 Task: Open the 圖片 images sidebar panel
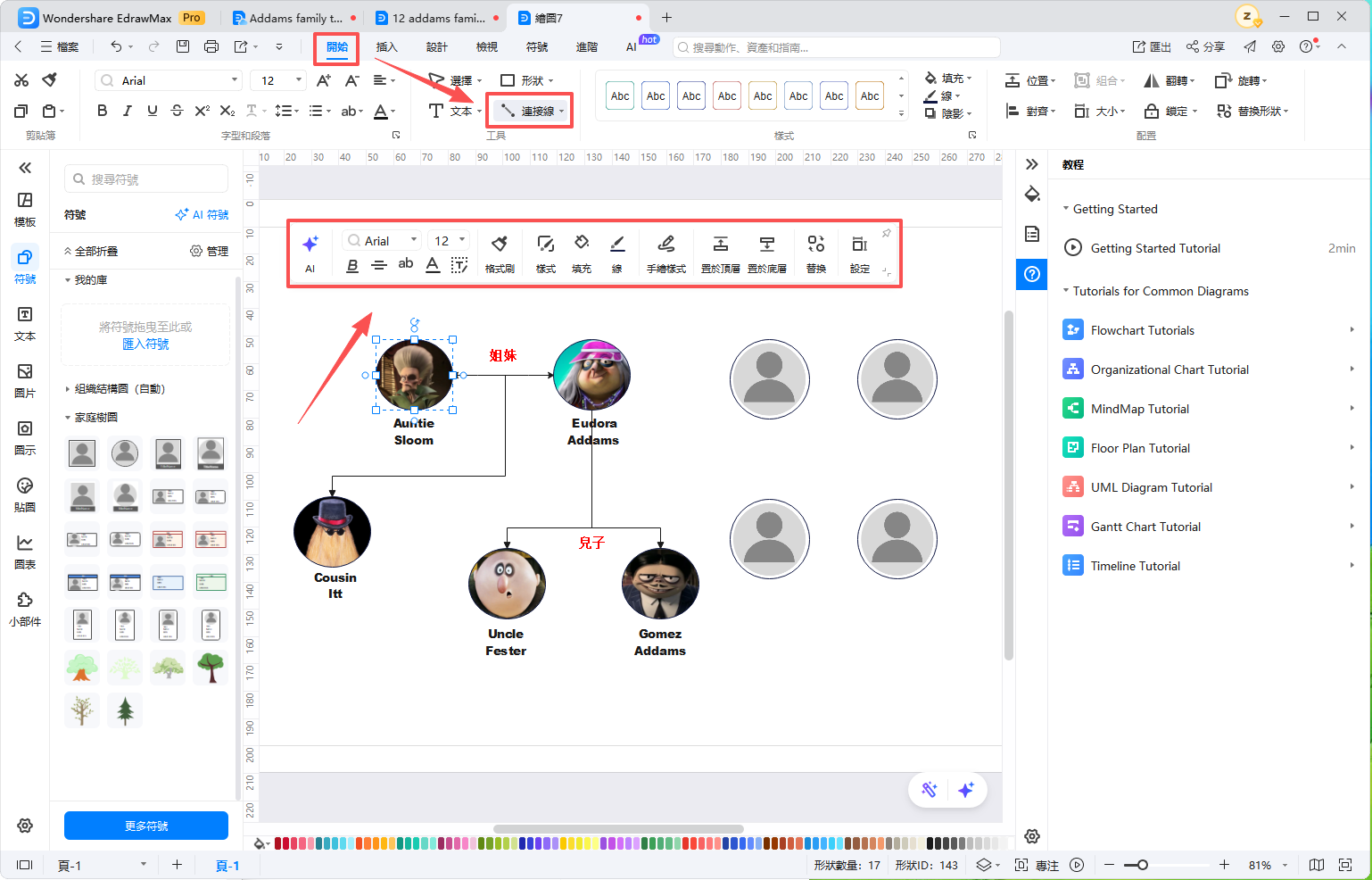[x=25, y=380]
